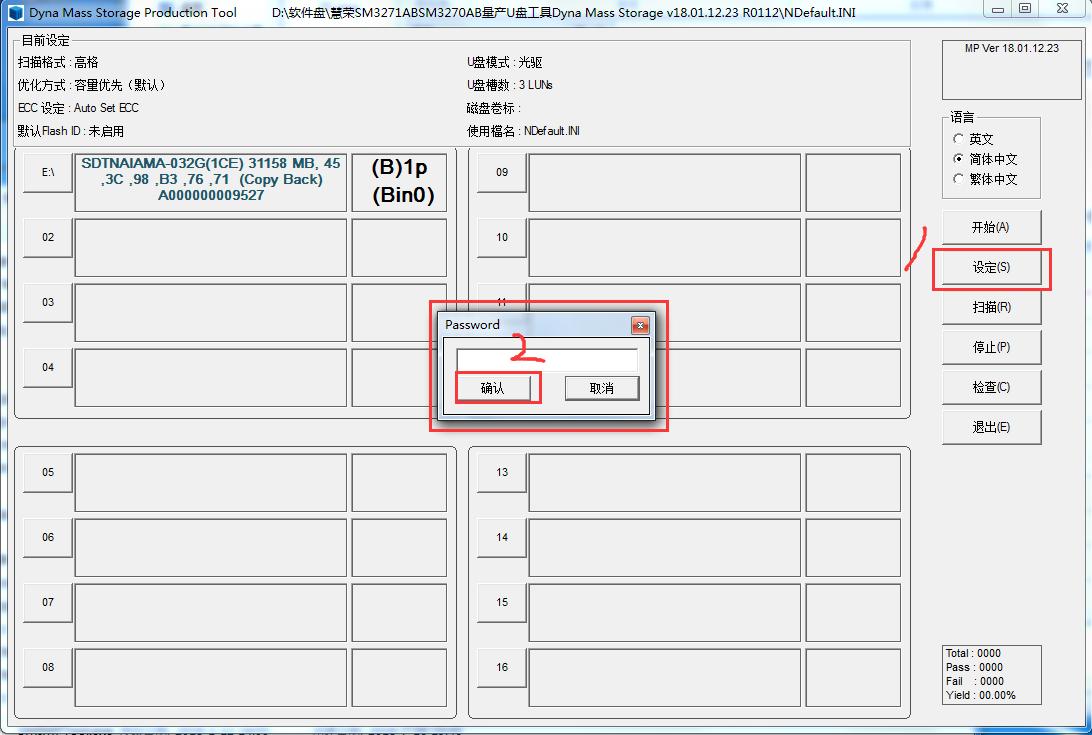
Task: Click the empty info panel for port 02
Action: [x=210, y=248]
